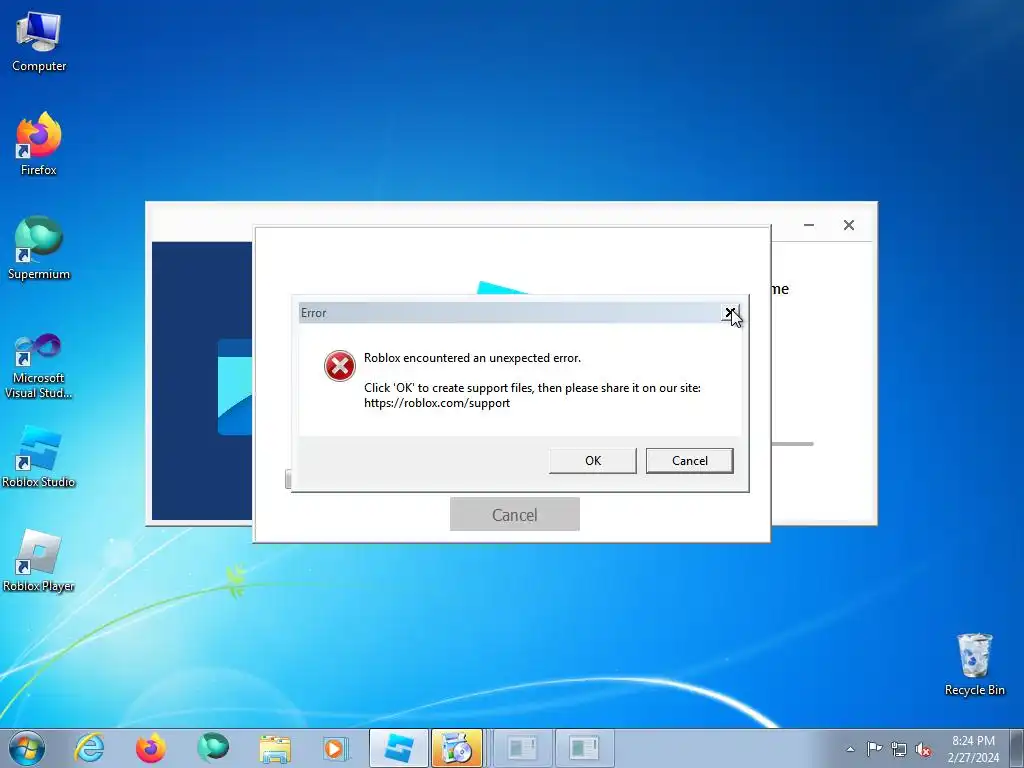Open the network tray icon
The width and height of the screenshot is (1024, 768).
coord(899,749)
